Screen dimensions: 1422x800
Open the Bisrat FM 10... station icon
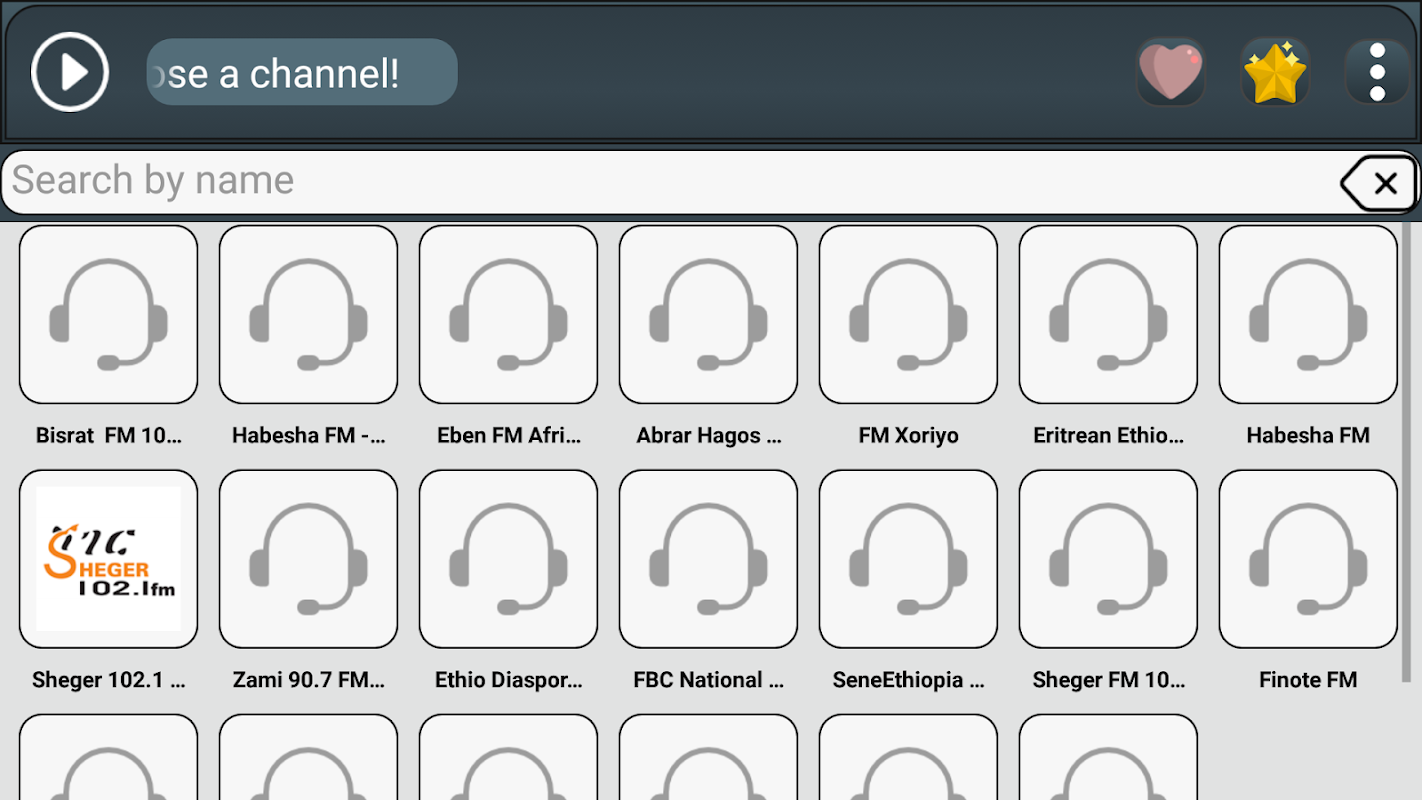click(109, 314)
